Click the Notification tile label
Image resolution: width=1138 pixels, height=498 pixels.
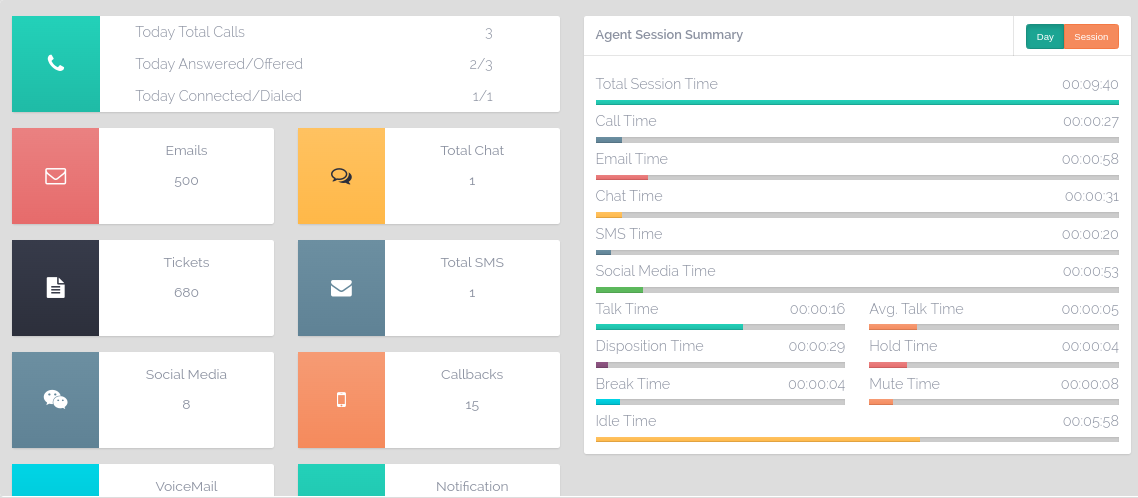point(472,486)
